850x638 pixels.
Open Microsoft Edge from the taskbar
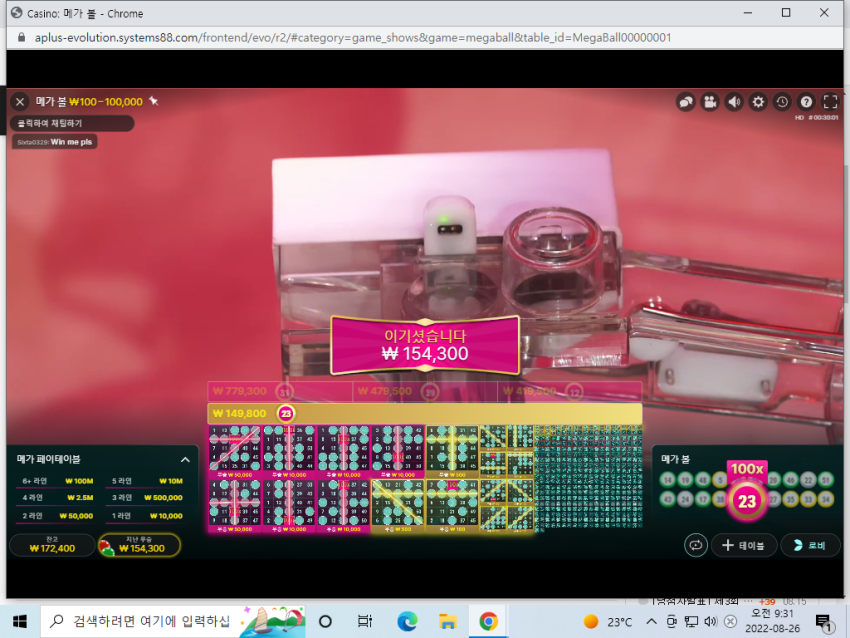pyautogui.click(x=407, y=622)
